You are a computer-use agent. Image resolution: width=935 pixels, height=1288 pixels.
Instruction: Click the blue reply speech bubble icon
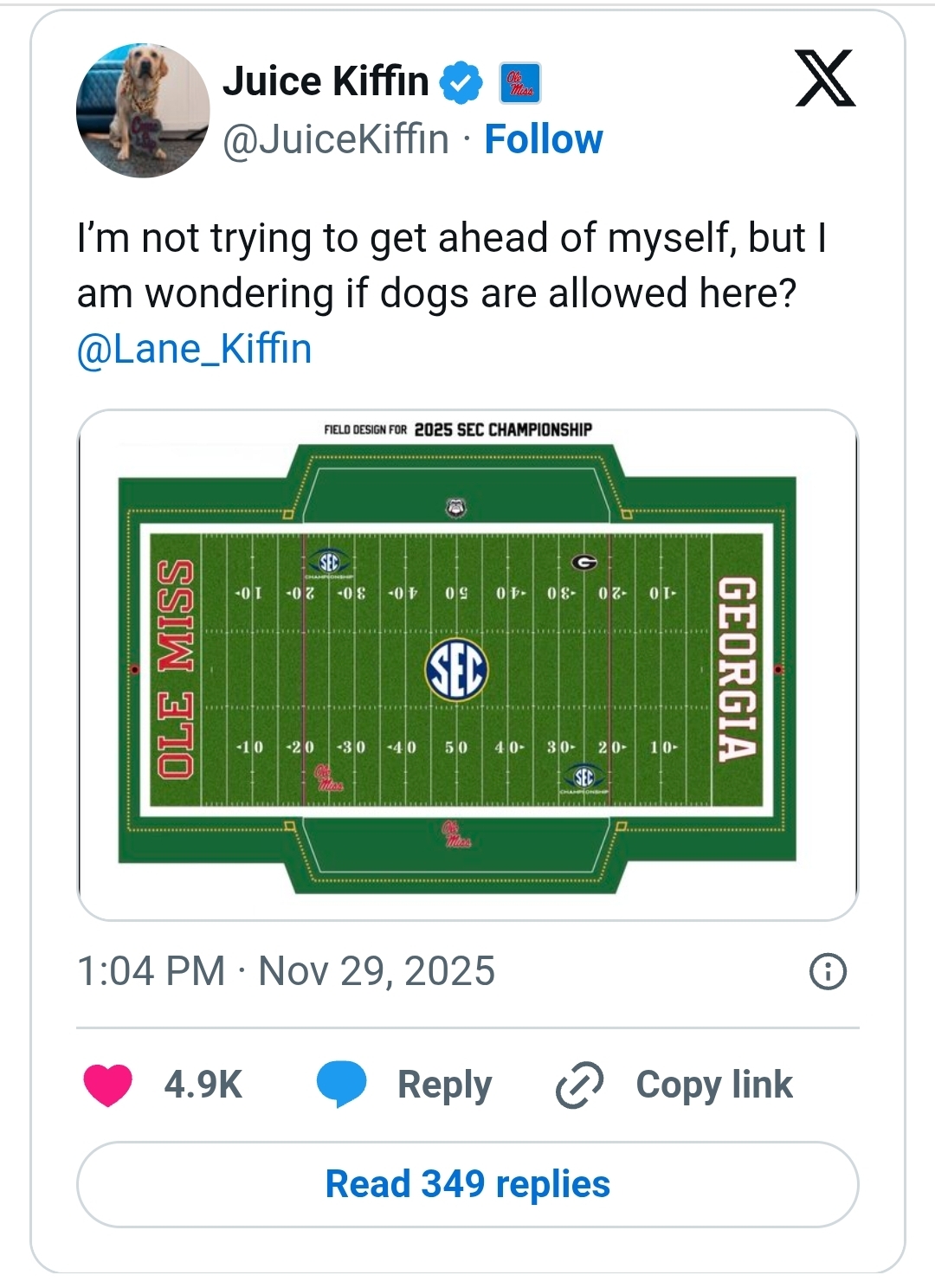tap(341, 1085)
